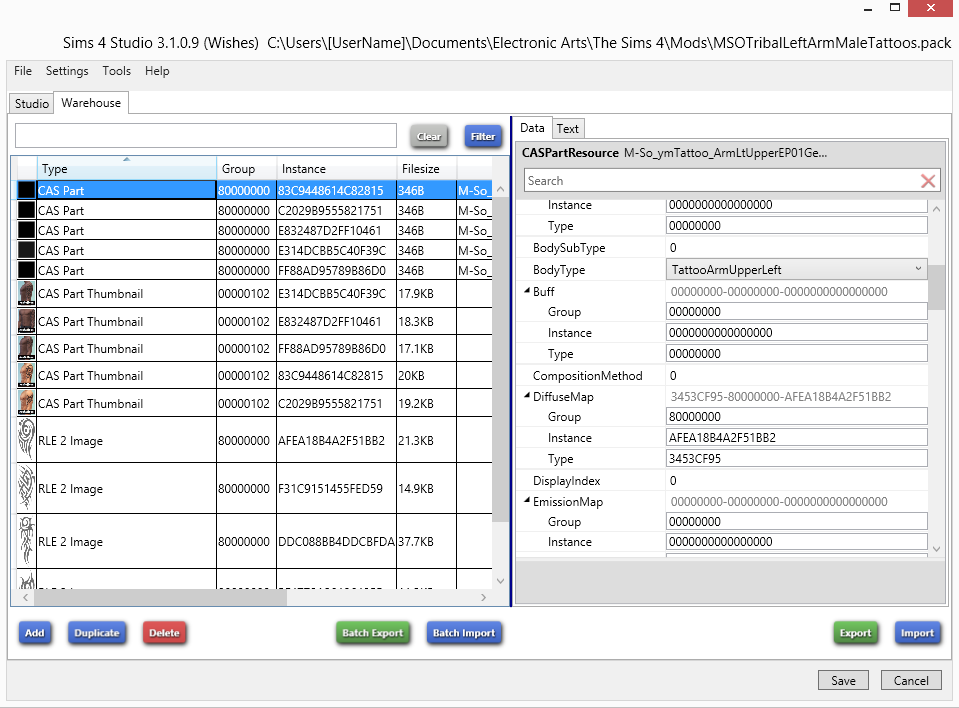959x708 pixels.
Task: Click the BodySubType value 0
Action: pyautogui.click(x=673, y=248)
